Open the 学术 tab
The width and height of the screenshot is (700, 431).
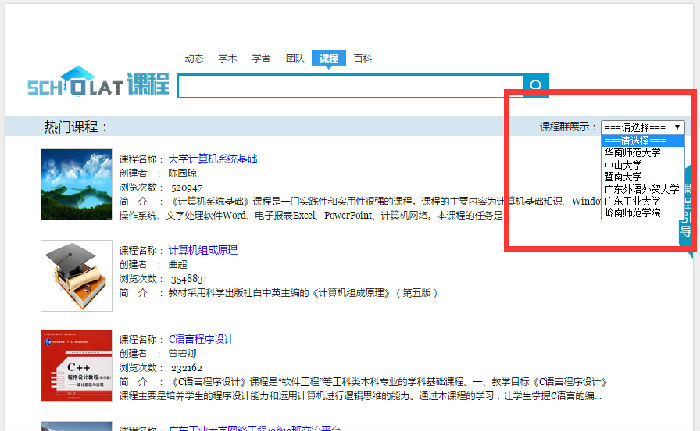(227, 59)
